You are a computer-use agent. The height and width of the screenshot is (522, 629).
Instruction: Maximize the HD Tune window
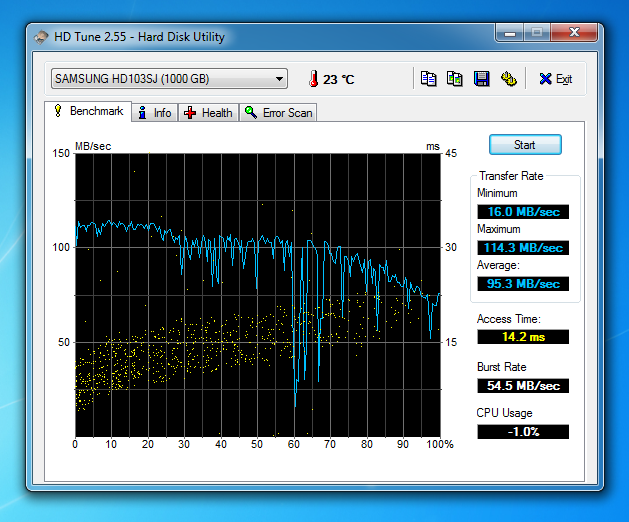click(x=537, y=32)
